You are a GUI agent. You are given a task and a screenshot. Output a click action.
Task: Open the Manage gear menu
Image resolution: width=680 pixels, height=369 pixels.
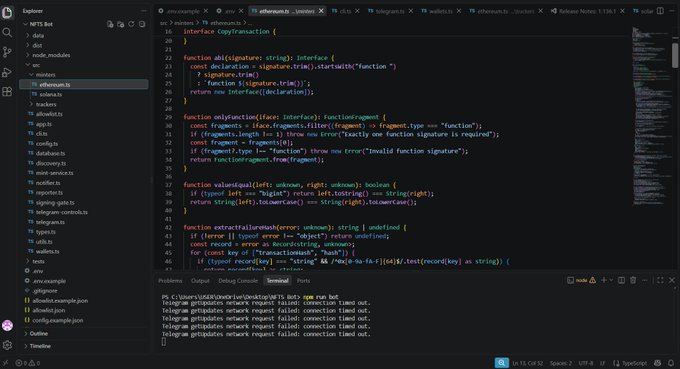[7, 345]
